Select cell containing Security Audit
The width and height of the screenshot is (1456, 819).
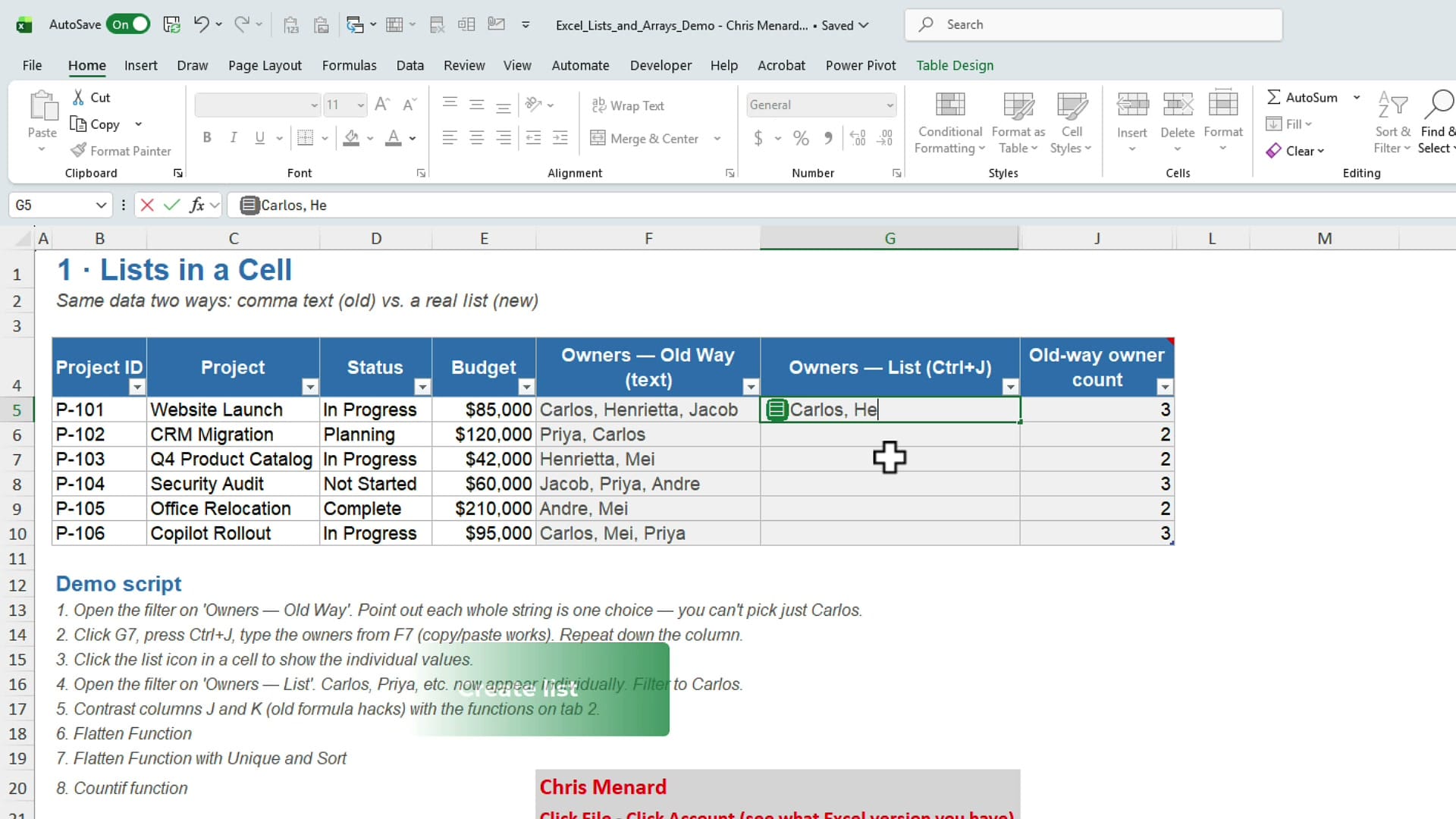[x=233, y=484]
